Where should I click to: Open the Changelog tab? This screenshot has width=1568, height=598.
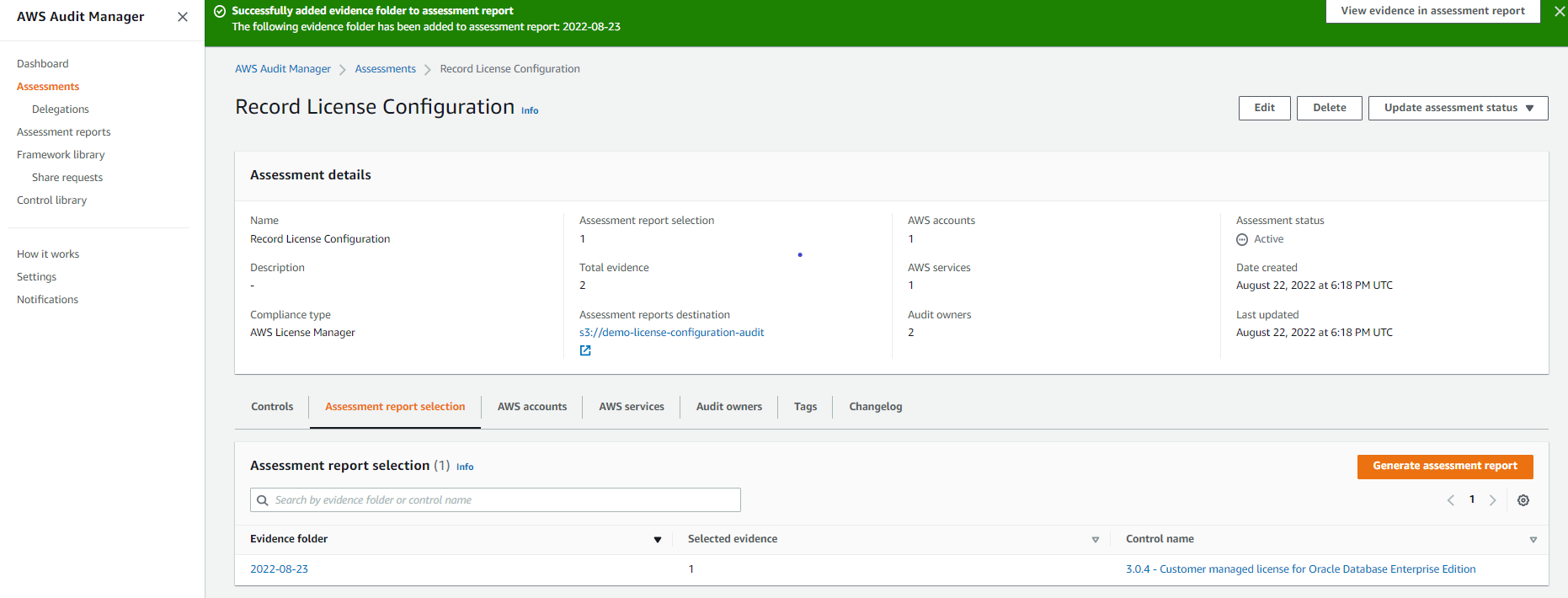pos(876,407)
